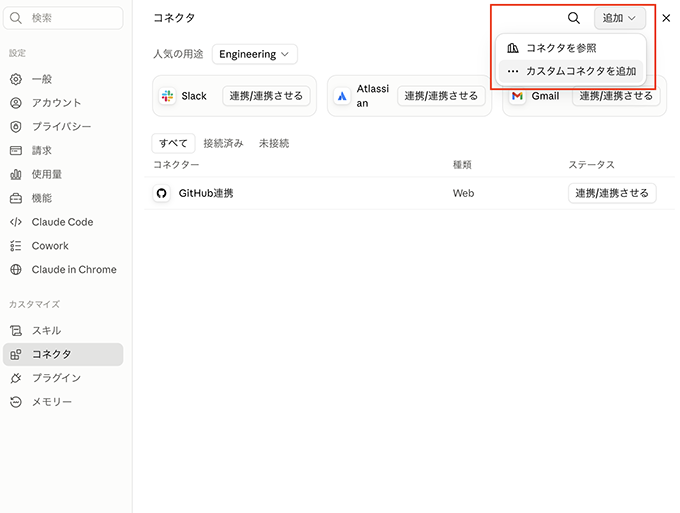Open アカウント settings
Screen dimensions: 680x513
(x=63, y=103)
